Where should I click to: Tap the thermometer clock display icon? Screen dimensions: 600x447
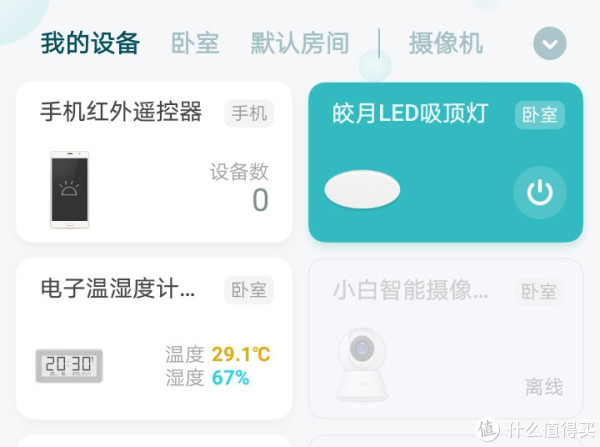click(x=69, y=366)
